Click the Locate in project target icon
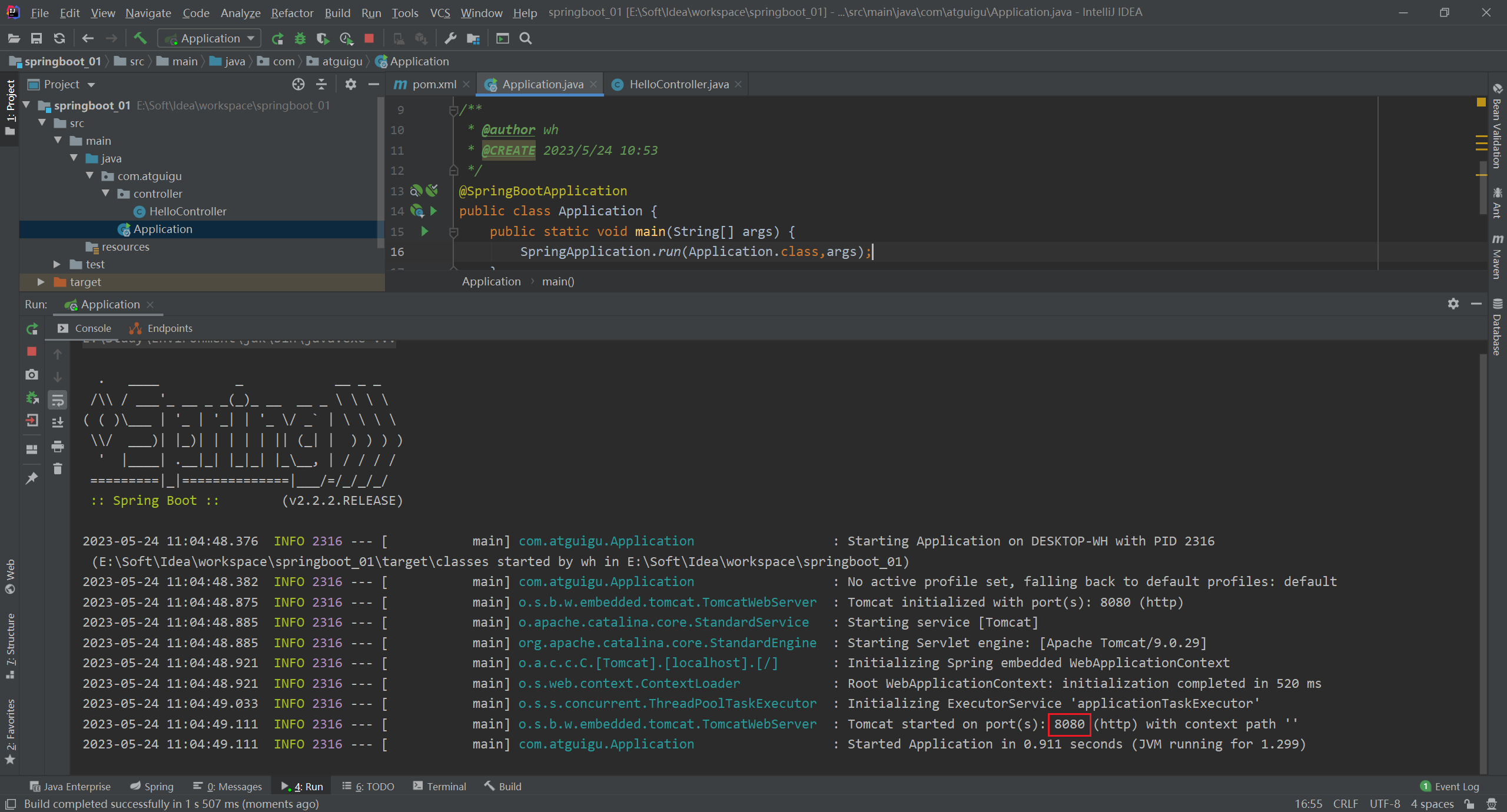This screenshot has height=812, width=1507. click(x=298, y=84)
